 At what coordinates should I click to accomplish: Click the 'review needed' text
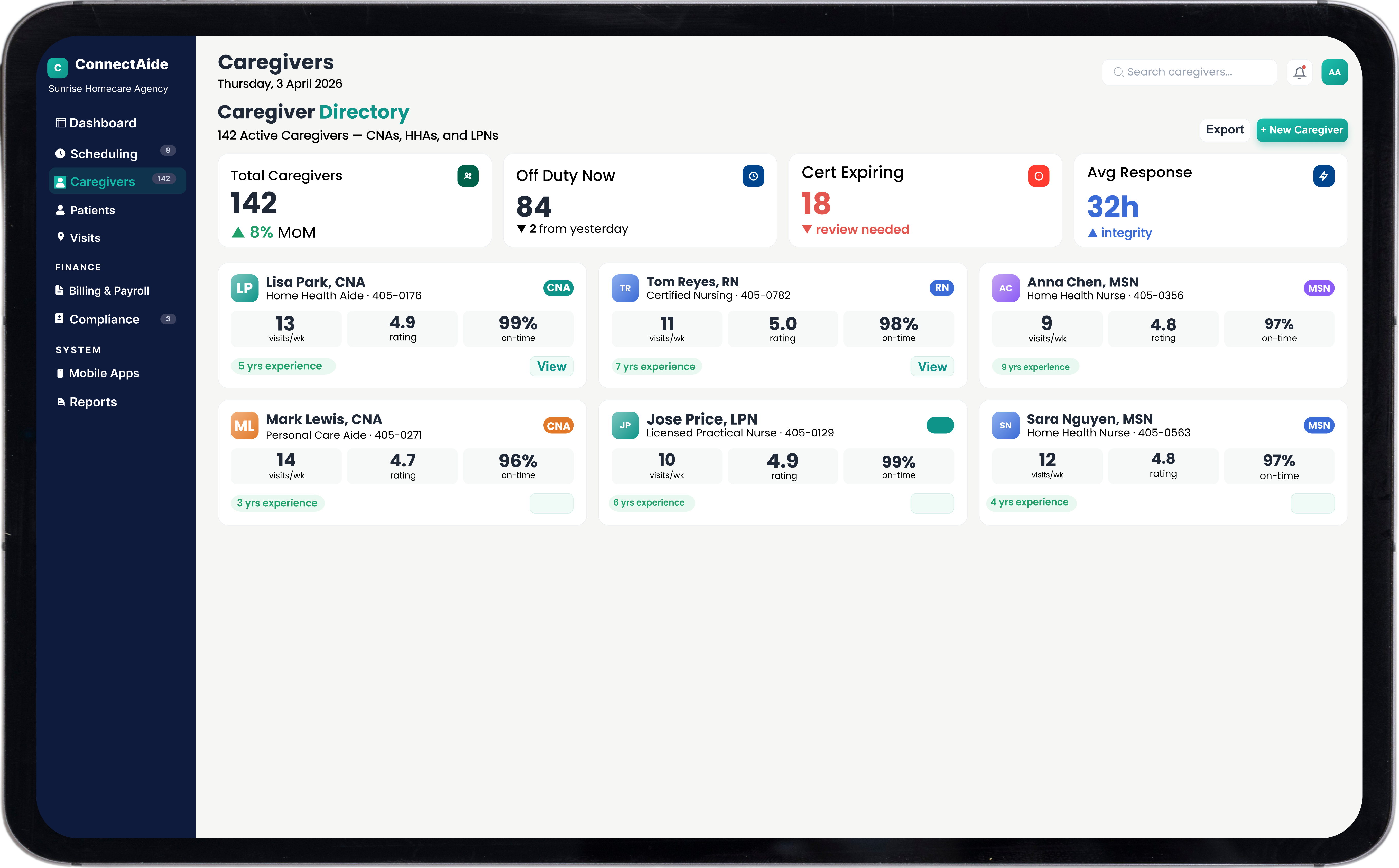point(862,230)
